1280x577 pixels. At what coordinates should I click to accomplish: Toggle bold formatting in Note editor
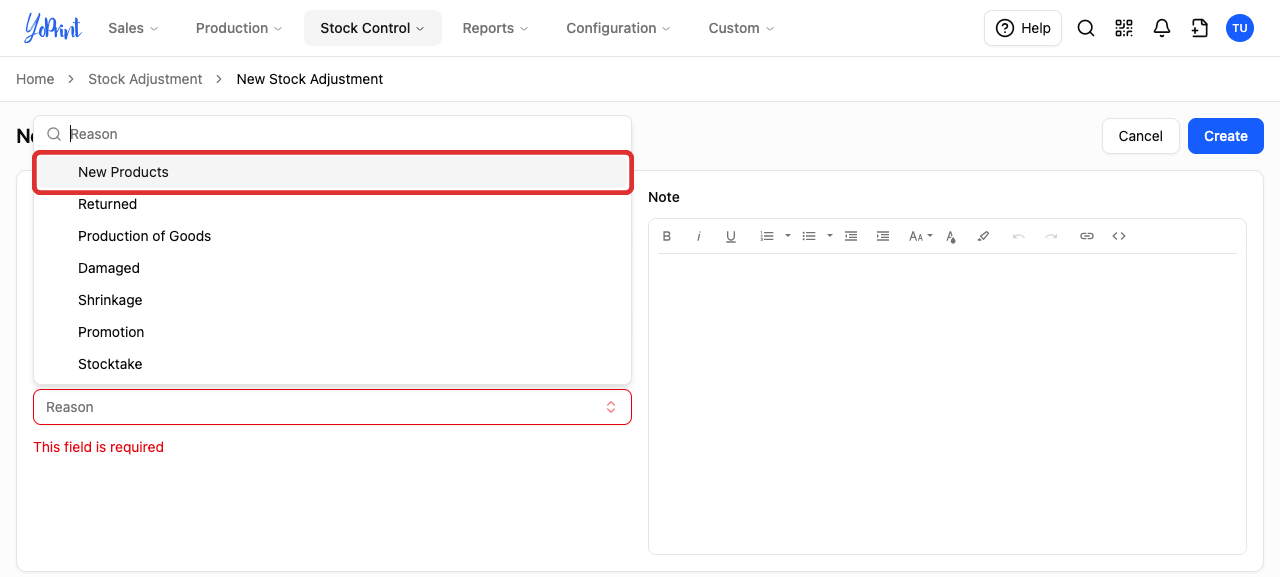point(667,236)
